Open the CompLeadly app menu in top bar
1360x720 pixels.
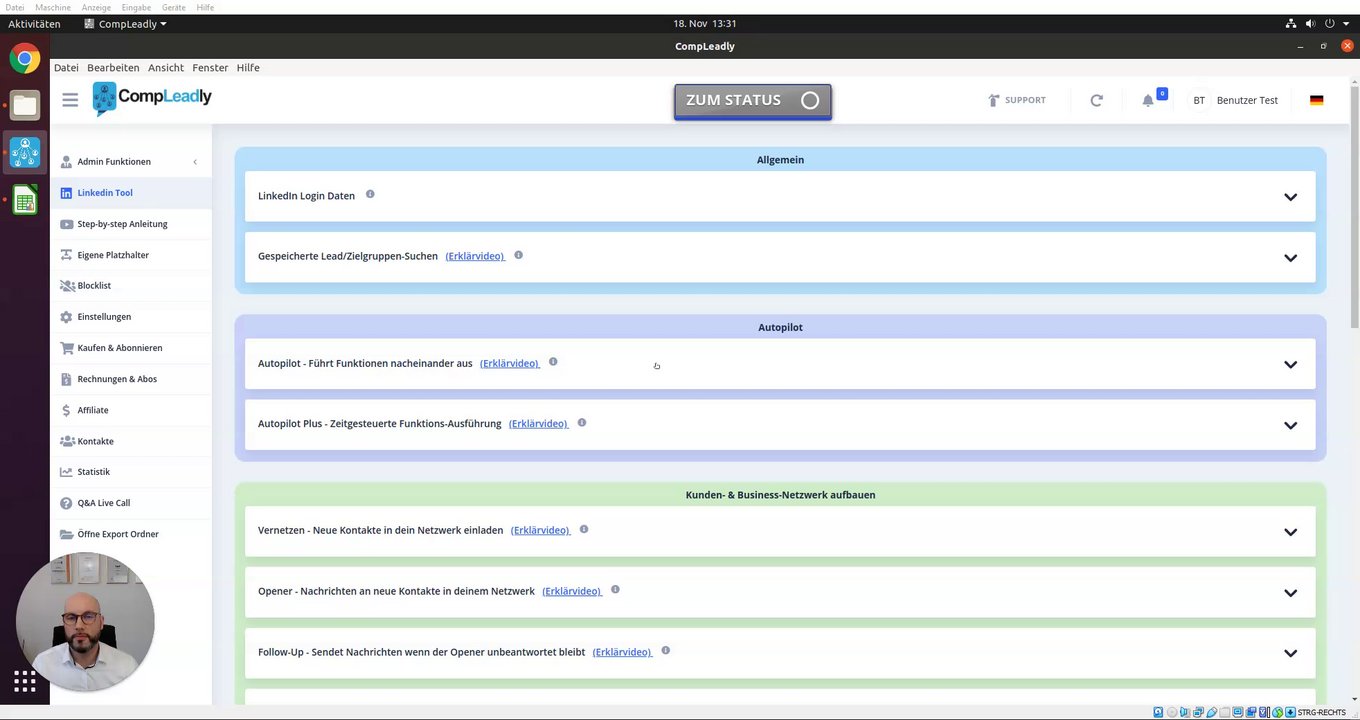coord(126,24)
